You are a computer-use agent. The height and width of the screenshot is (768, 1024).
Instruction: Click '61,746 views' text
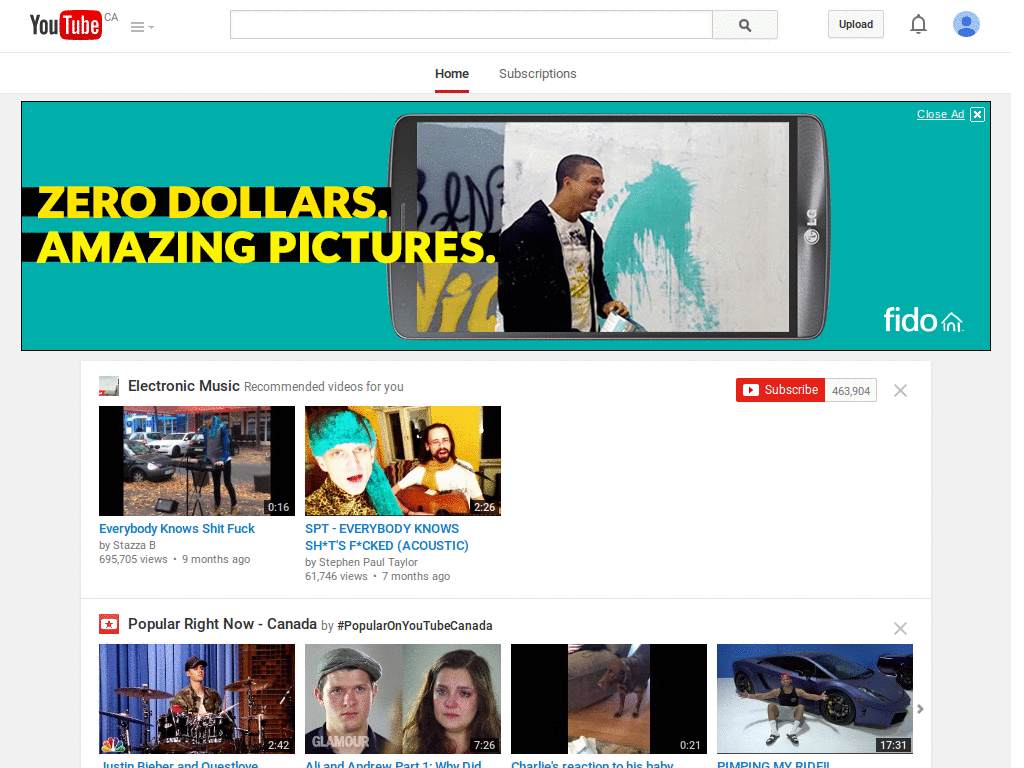pos(336,577)
